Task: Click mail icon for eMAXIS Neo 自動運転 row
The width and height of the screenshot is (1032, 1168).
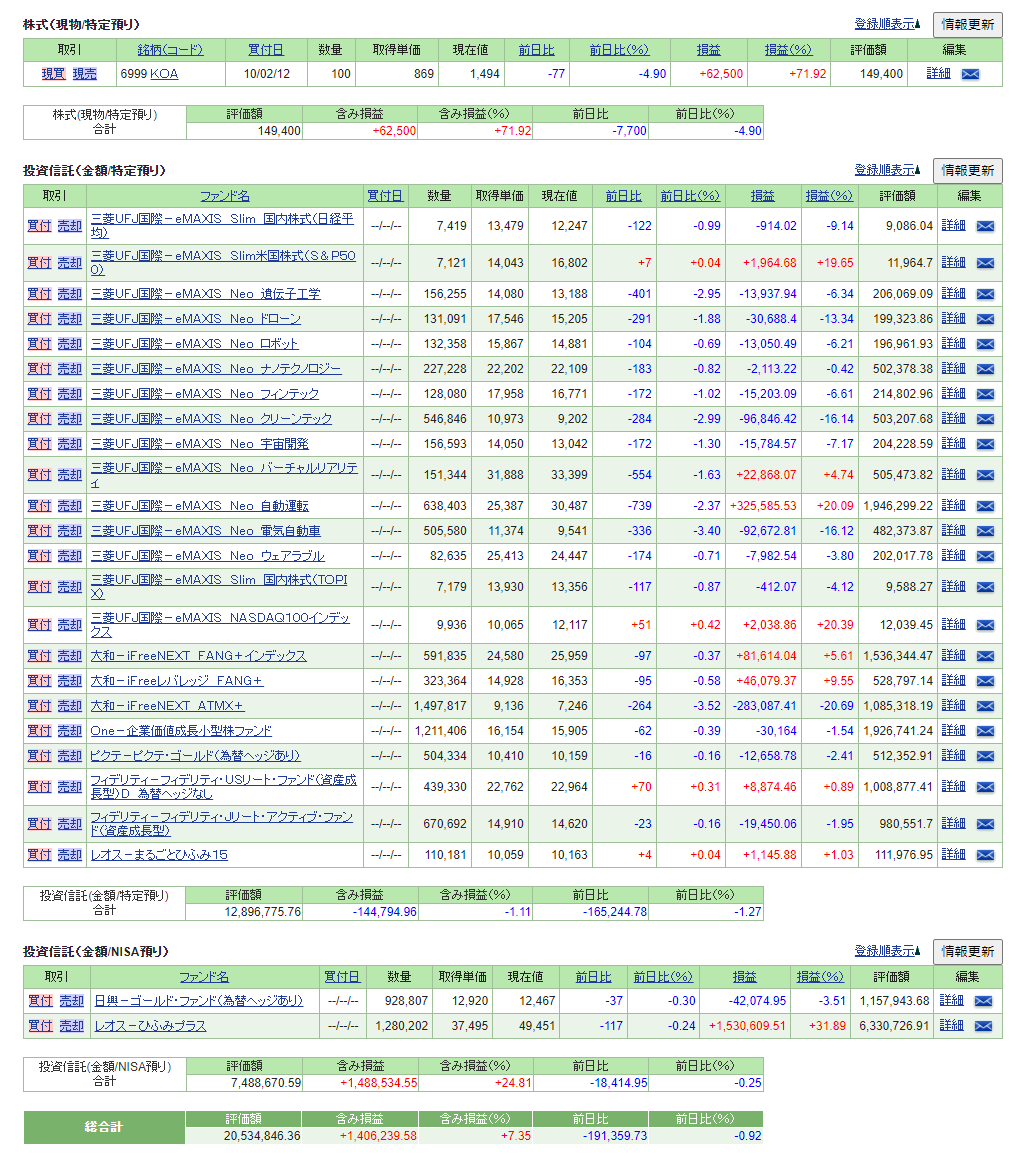Action: tap(985, 507)
